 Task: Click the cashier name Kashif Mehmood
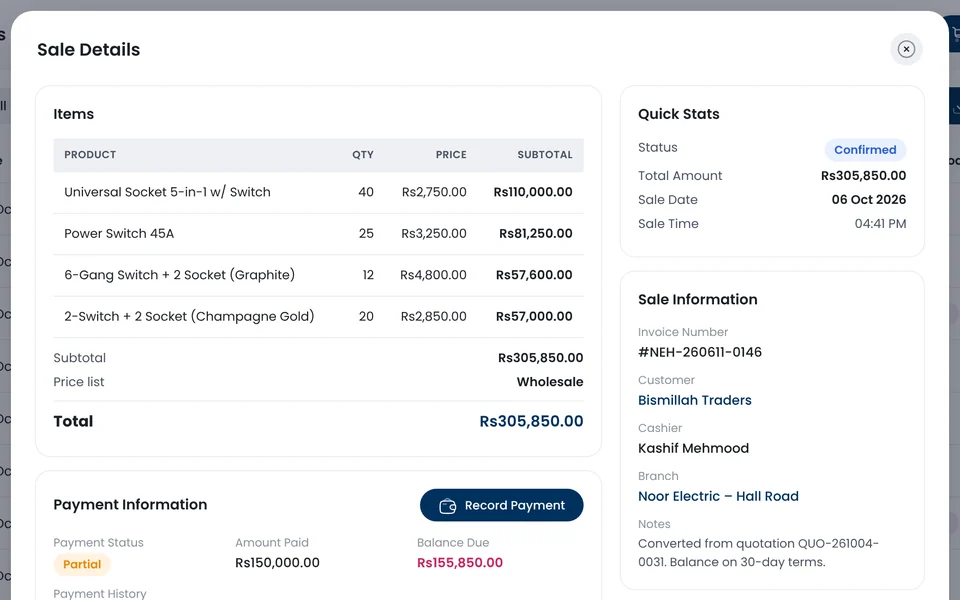pos(693,448)
